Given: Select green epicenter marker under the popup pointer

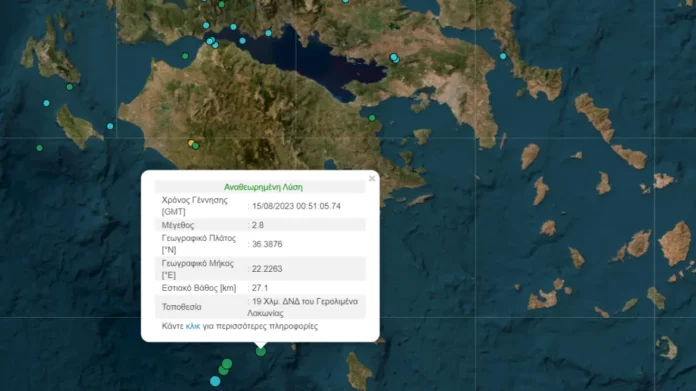Looking at the screenshot, I should click(261, 352).
